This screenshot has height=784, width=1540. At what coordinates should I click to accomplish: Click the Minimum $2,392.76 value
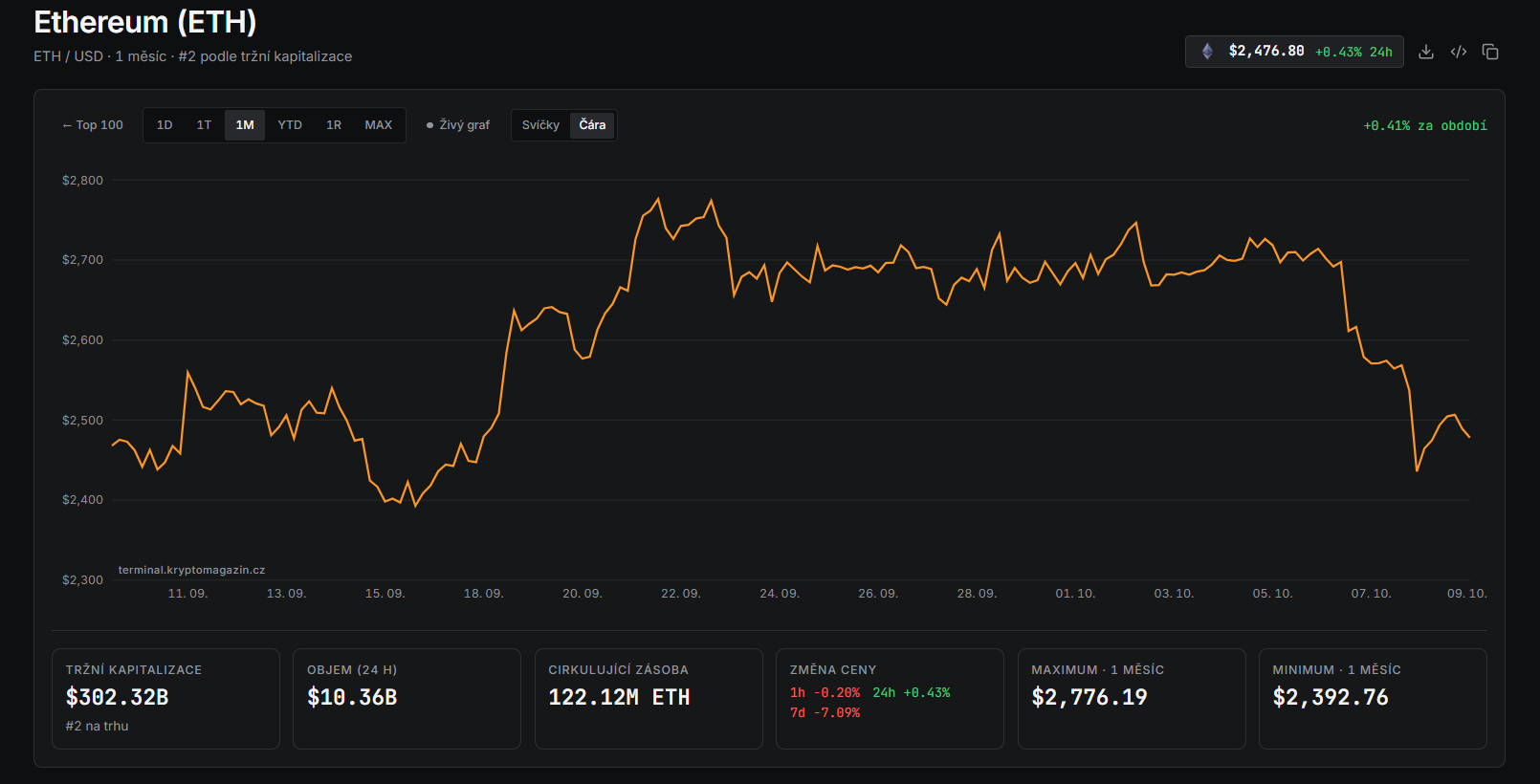1330,698
